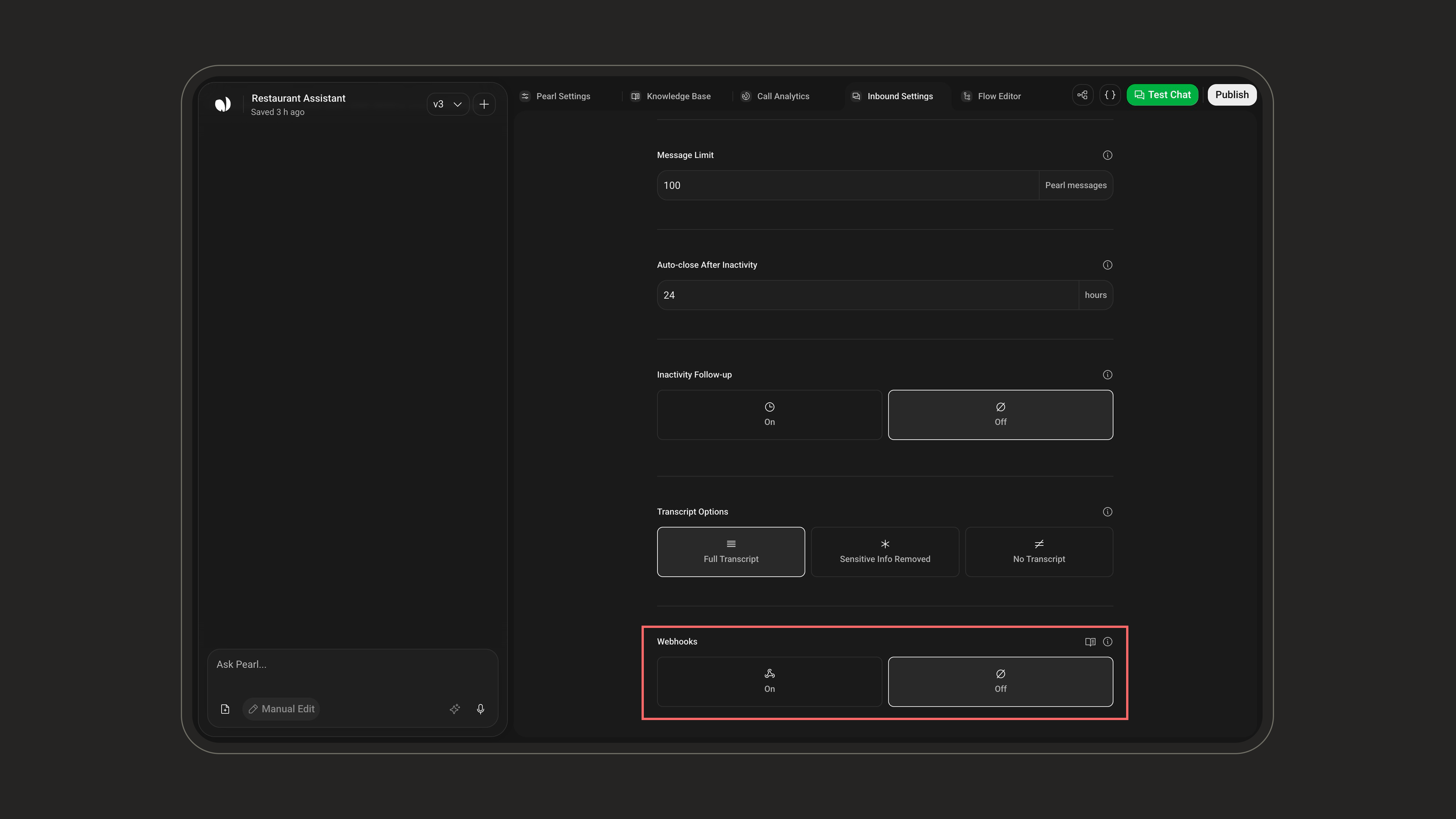Set Webhooks to Off

1000,682
